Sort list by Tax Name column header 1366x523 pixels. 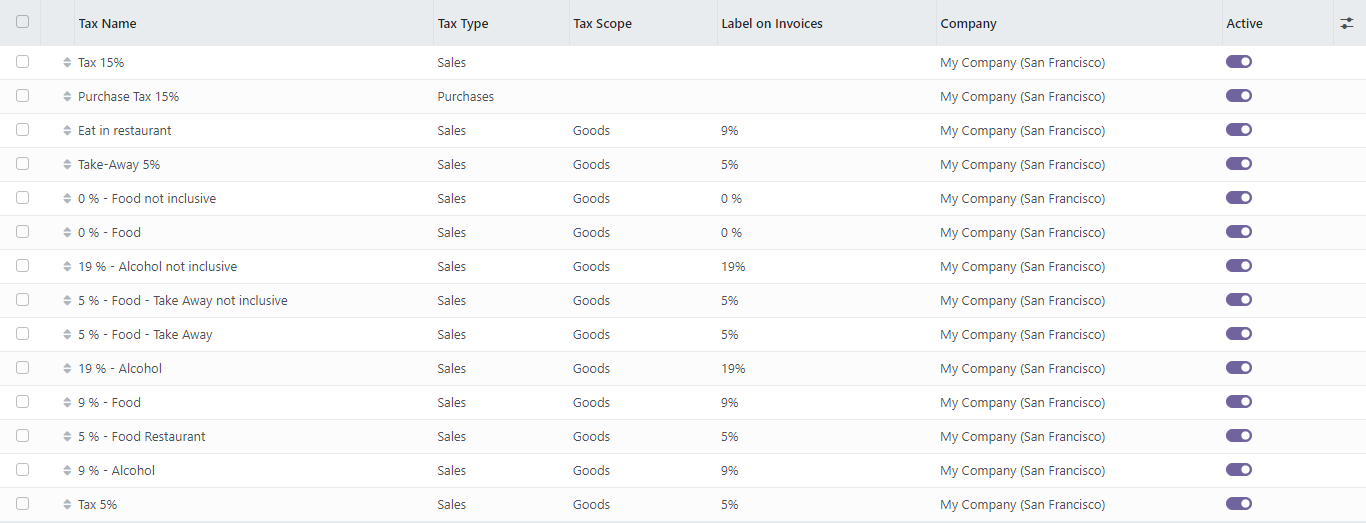pyautogui.click(x=108, y=23)
